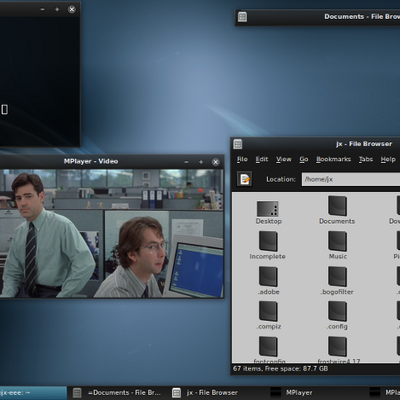Click the /home/jx location field
400x400 pixels.
[x=351, y=179]
